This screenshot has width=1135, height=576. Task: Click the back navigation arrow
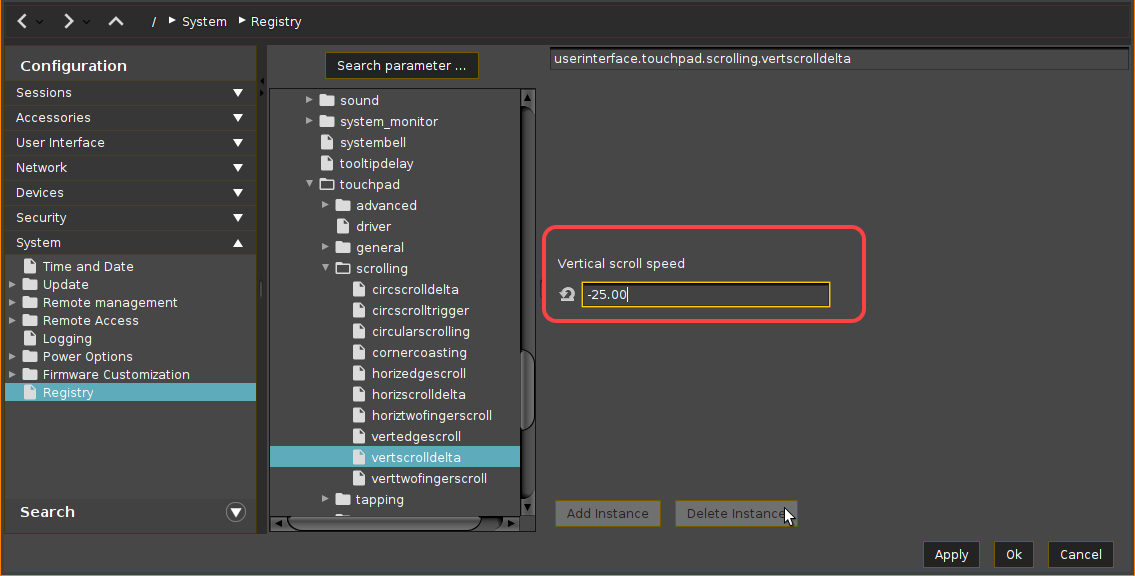pos(21,21)
